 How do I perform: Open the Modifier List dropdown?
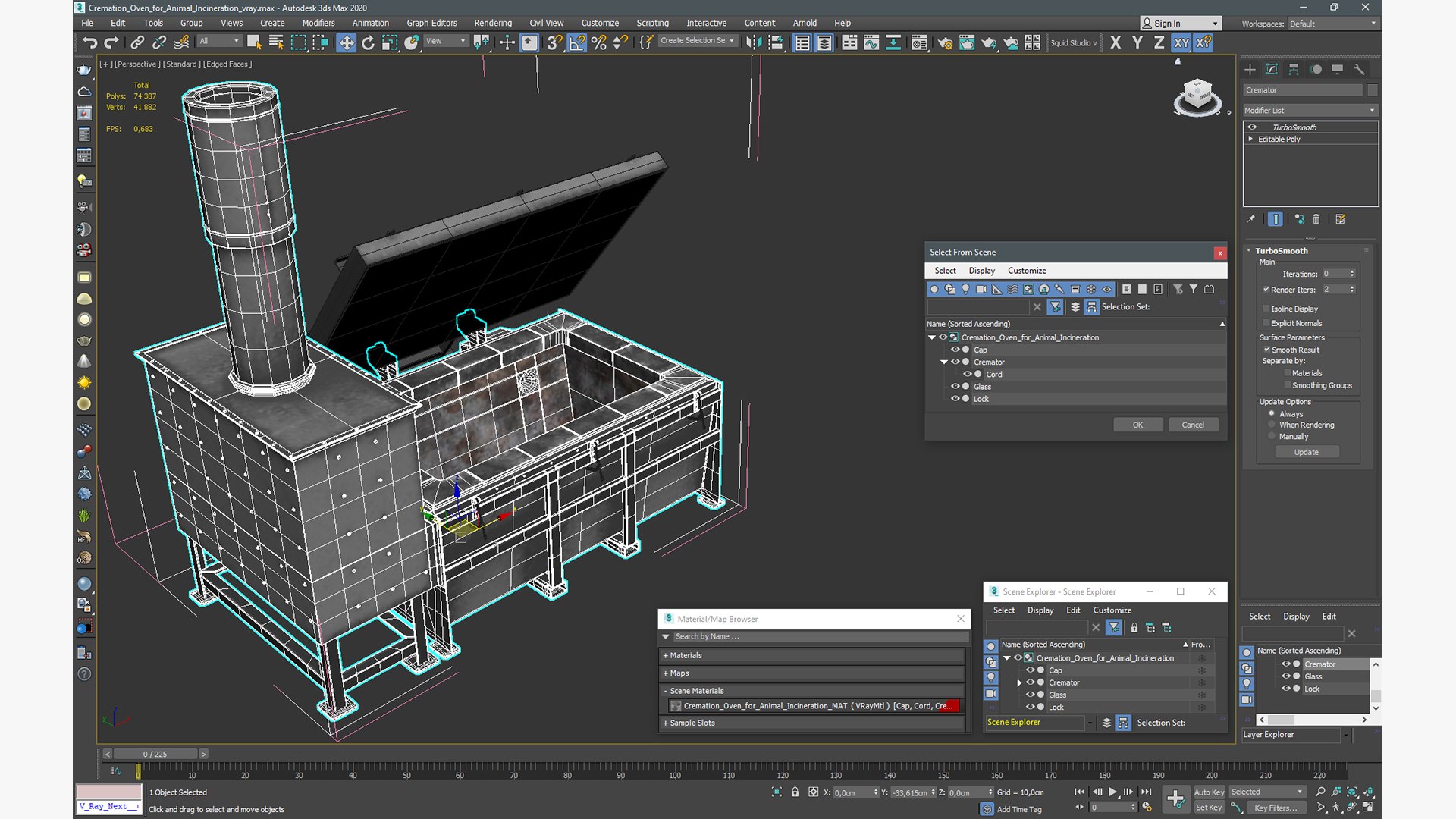1310,111
